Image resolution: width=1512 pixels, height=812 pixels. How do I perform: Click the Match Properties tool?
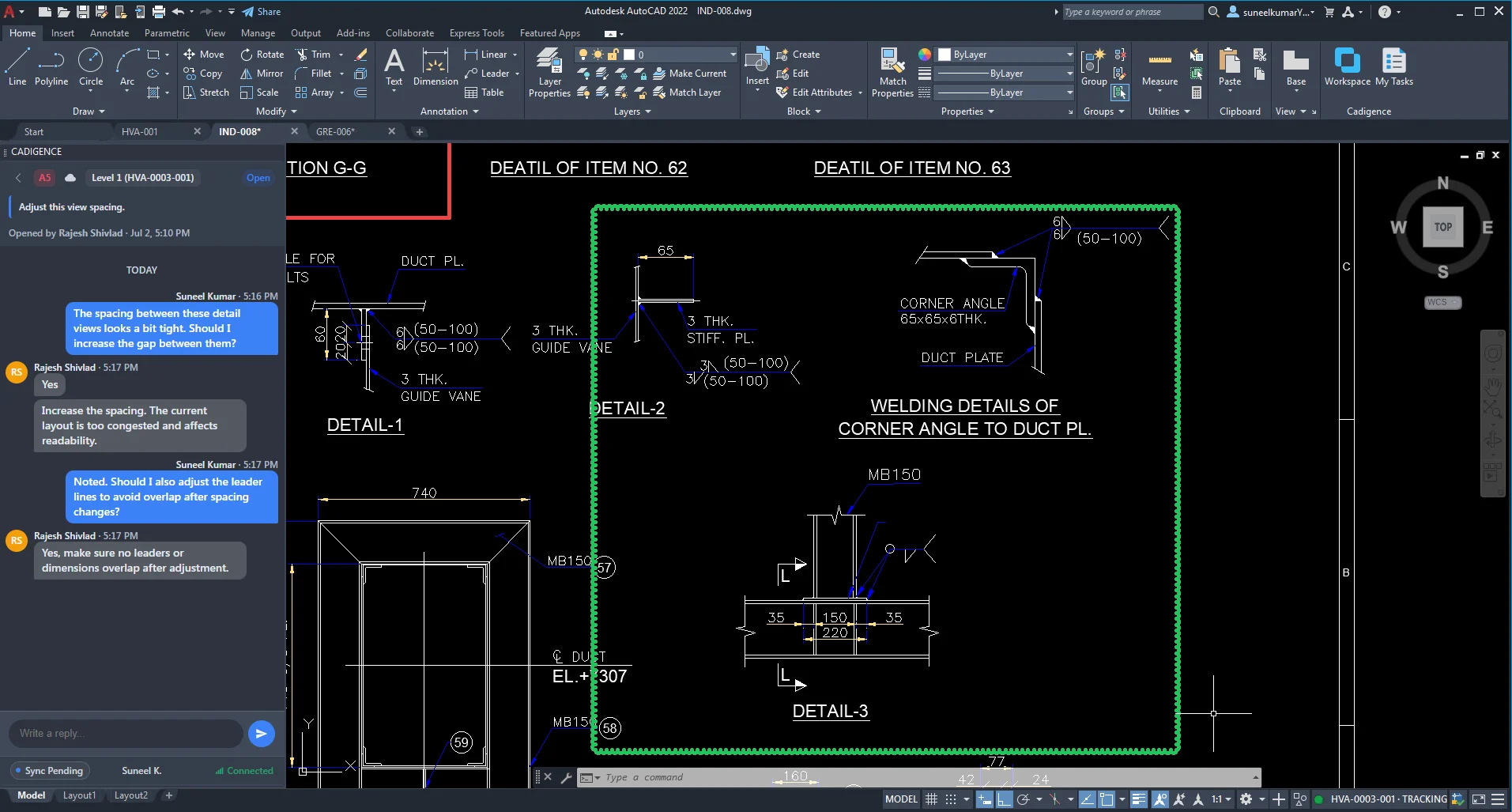coord(892,72)
